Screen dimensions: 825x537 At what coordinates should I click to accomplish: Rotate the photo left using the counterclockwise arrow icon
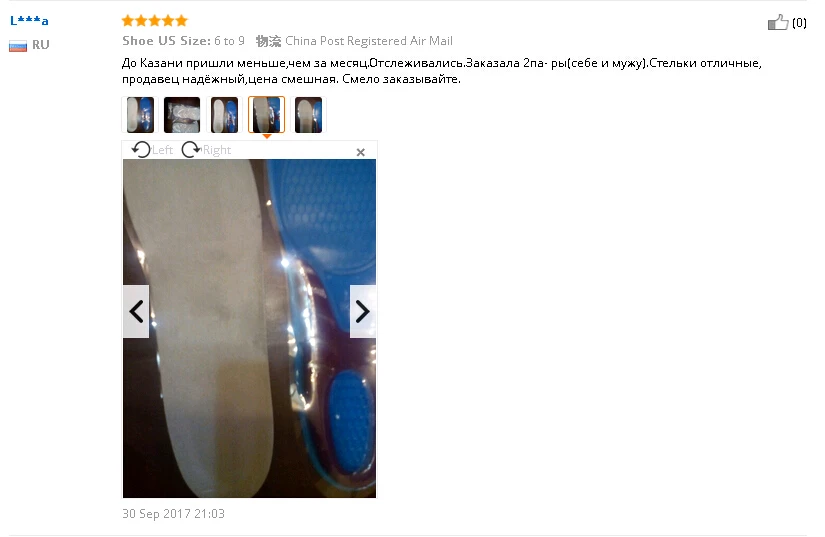coord(141,150)
